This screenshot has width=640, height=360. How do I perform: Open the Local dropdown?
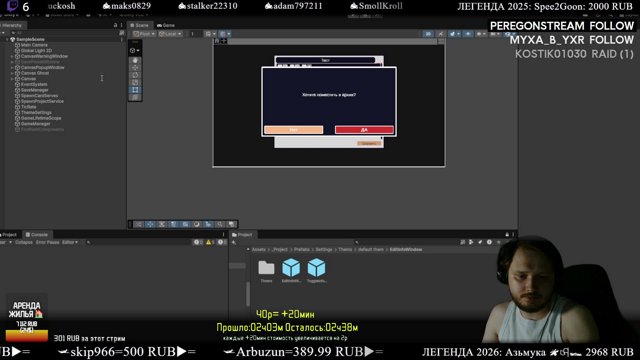(170, 34)
